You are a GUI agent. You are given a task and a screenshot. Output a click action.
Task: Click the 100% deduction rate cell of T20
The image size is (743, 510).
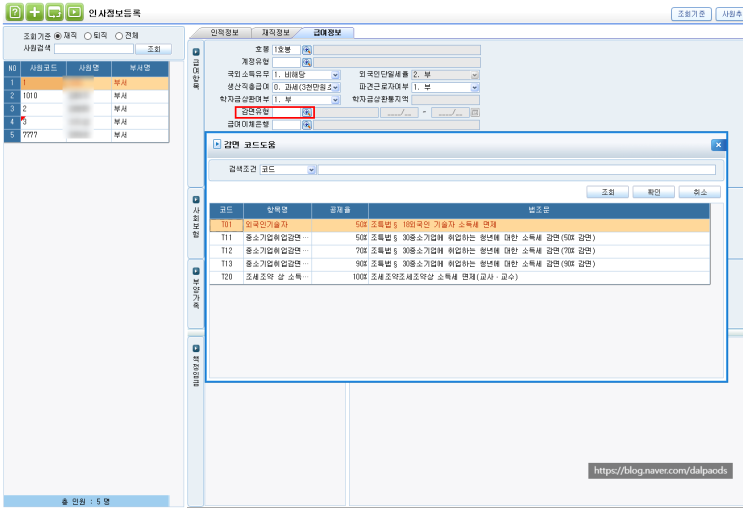[340, 277]
